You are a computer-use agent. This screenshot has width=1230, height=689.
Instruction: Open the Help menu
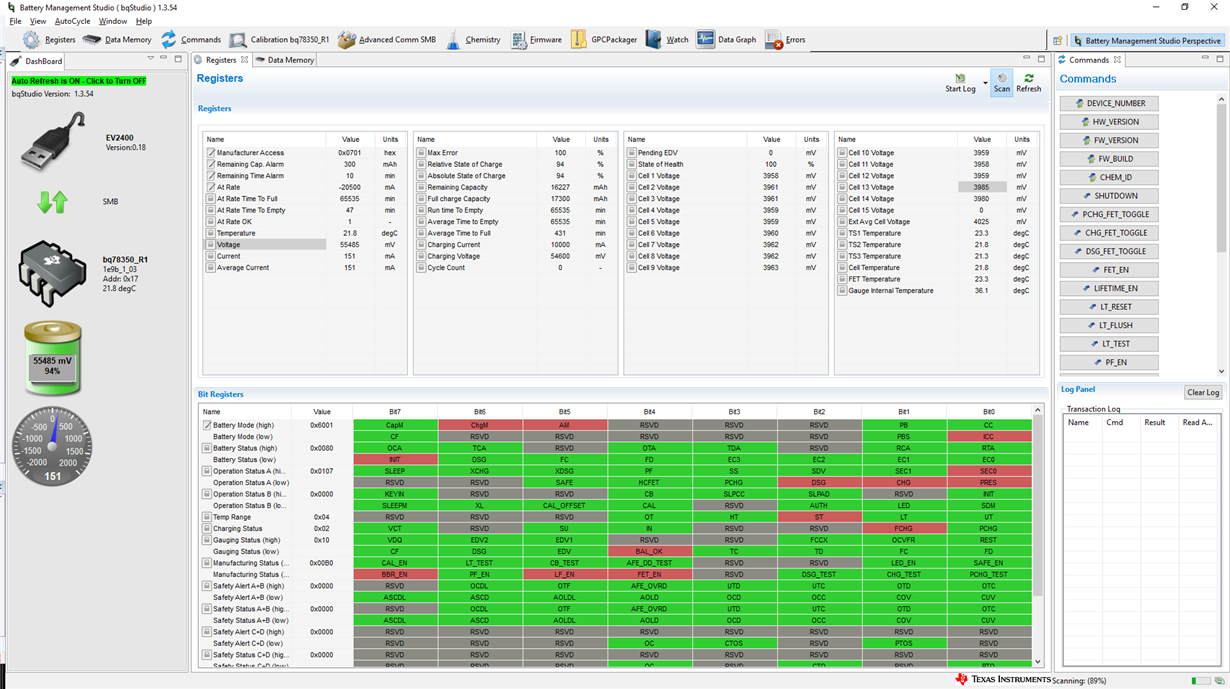click(x=144, y=21)
